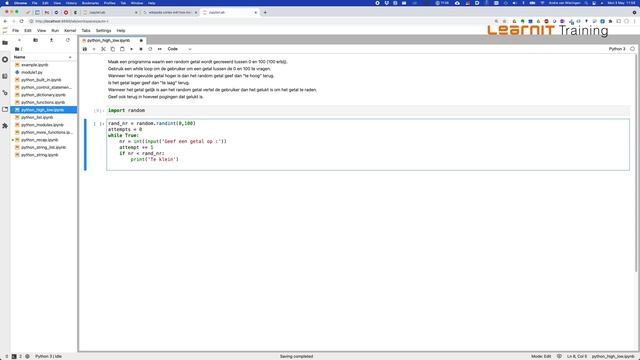The height and width of the screenshot is (360, 640).
Task: Open python_dictionary.ipynb file
Action: click(43, 95)
